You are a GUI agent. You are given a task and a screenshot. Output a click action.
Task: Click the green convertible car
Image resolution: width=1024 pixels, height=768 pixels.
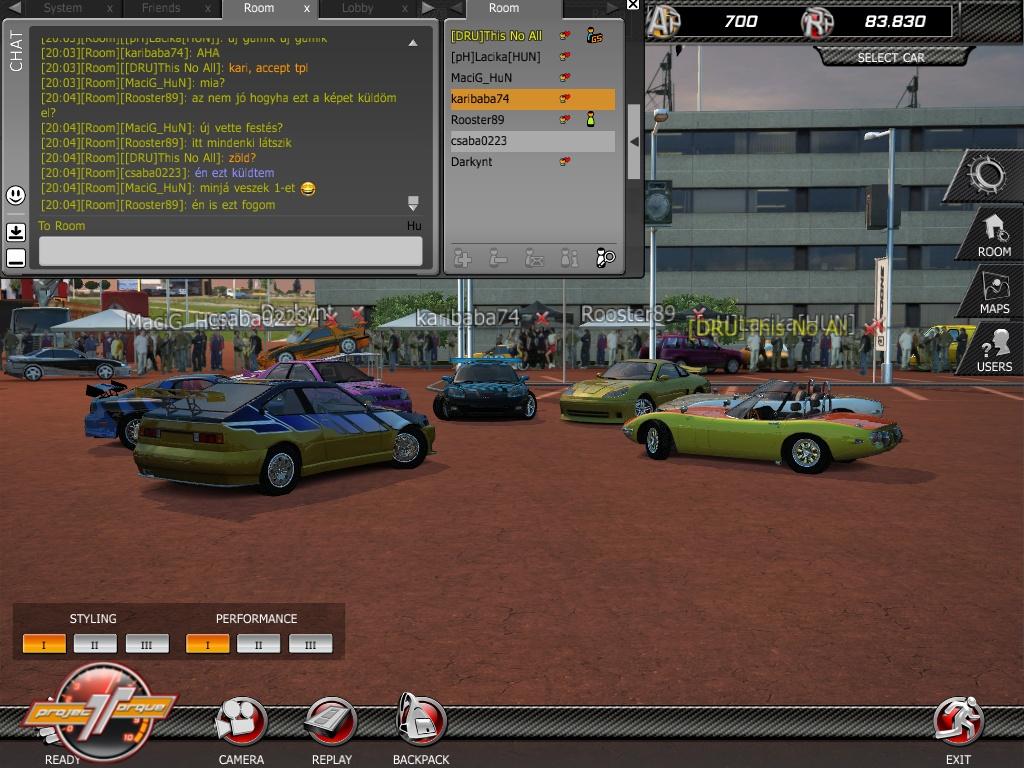click(x=763, y=431)
